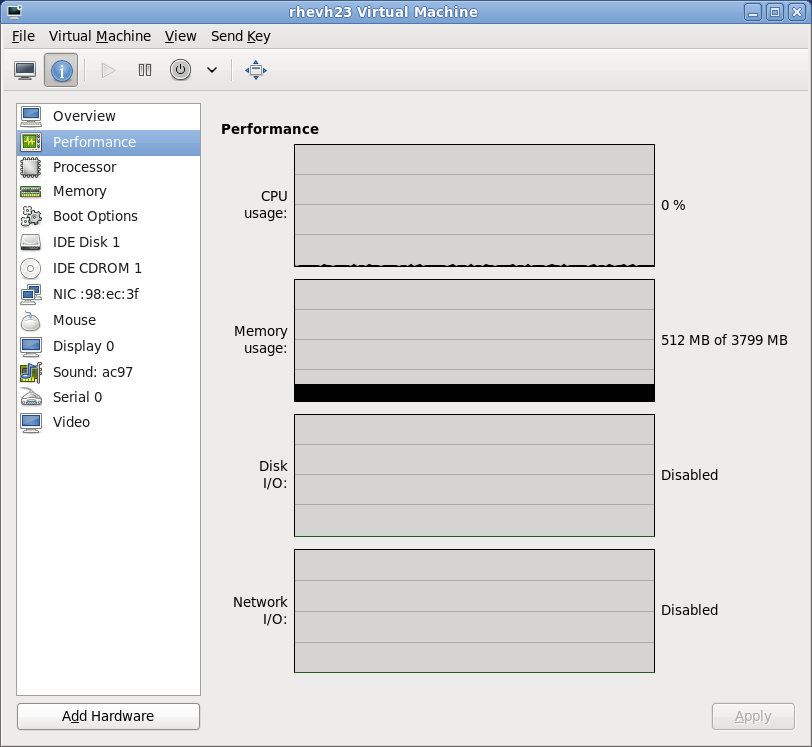Open the Virtual Machine menu
The height and width of the screenshot is (747, 812).
click(x=100, y=36)
